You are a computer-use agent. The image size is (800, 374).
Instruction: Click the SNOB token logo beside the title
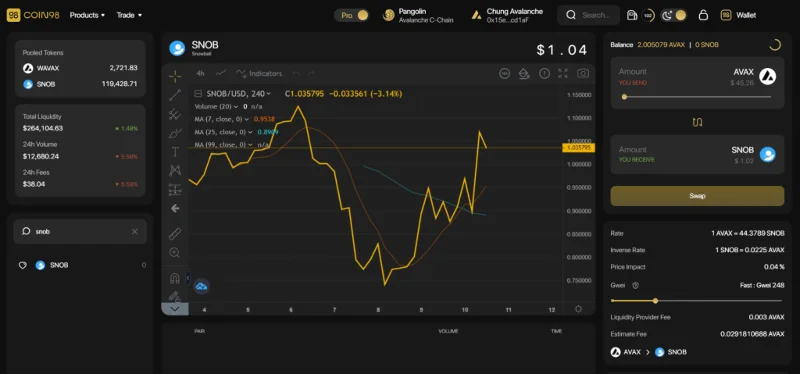pyautogui.click(x=177, y=48)
